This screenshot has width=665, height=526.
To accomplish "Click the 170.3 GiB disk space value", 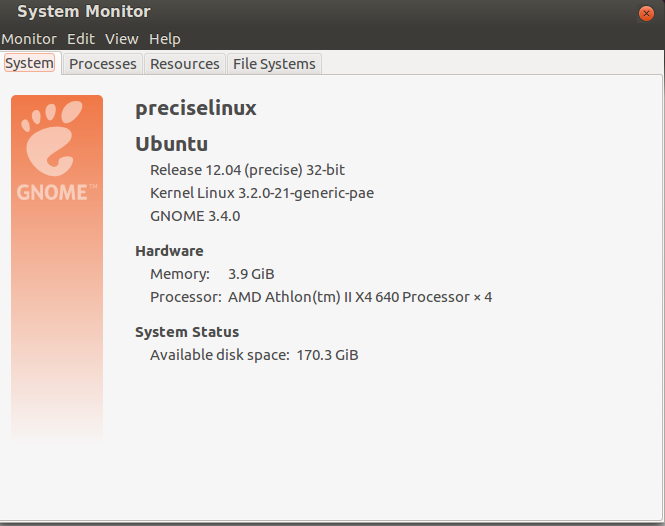I will click(x=327, y=355).
